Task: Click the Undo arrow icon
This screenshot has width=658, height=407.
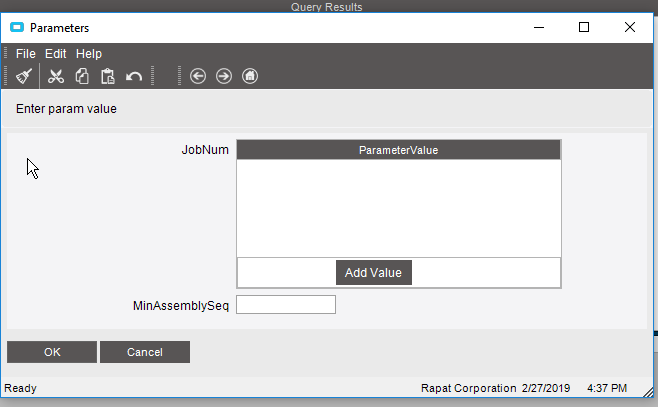Action: 134,76
